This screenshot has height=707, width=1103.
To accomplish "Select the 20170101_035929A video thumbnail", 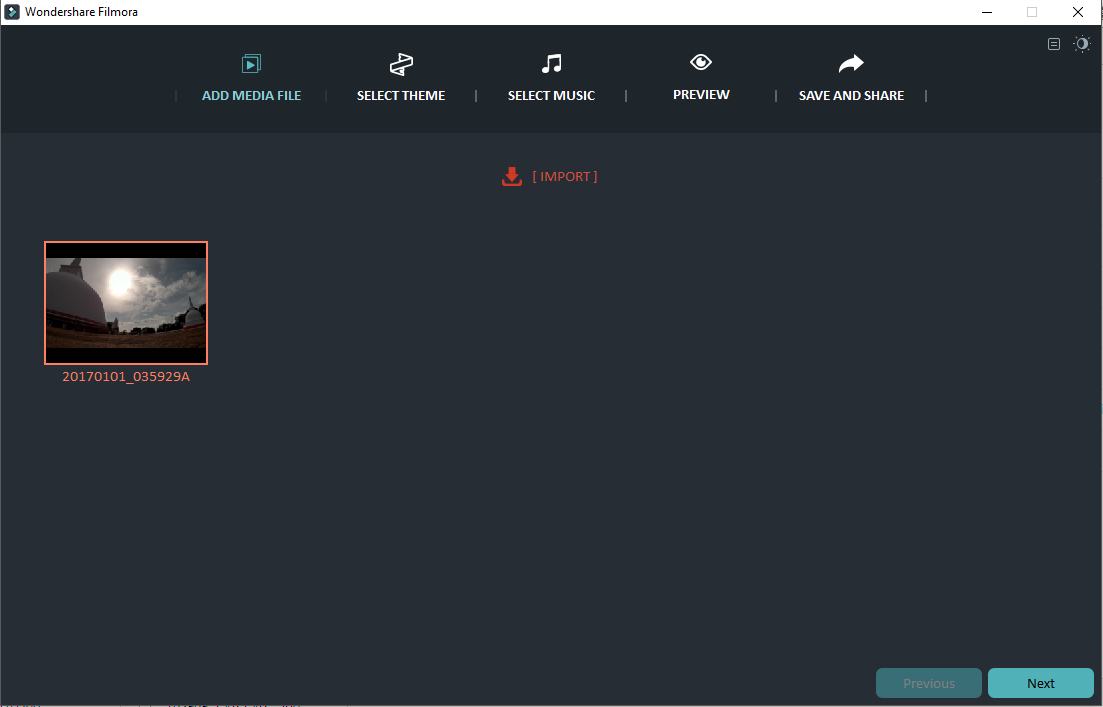I will tap(125, 302).
